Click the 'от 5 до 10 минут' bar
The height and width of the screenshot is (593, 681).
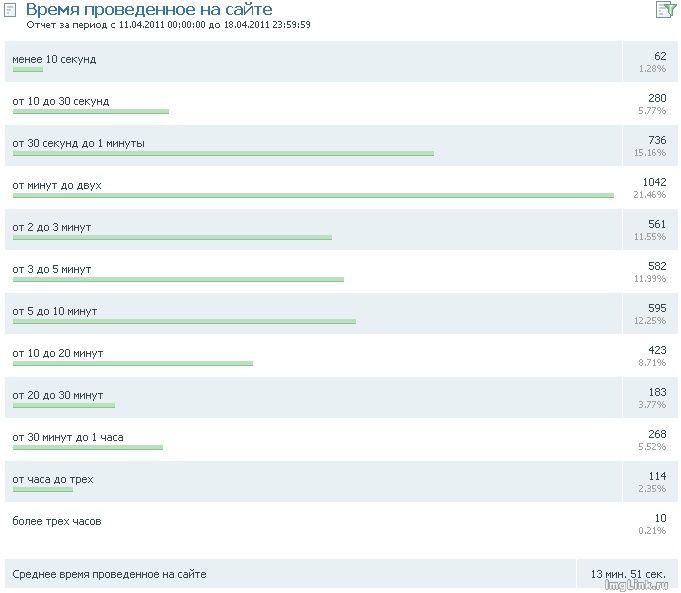(184, 322)
